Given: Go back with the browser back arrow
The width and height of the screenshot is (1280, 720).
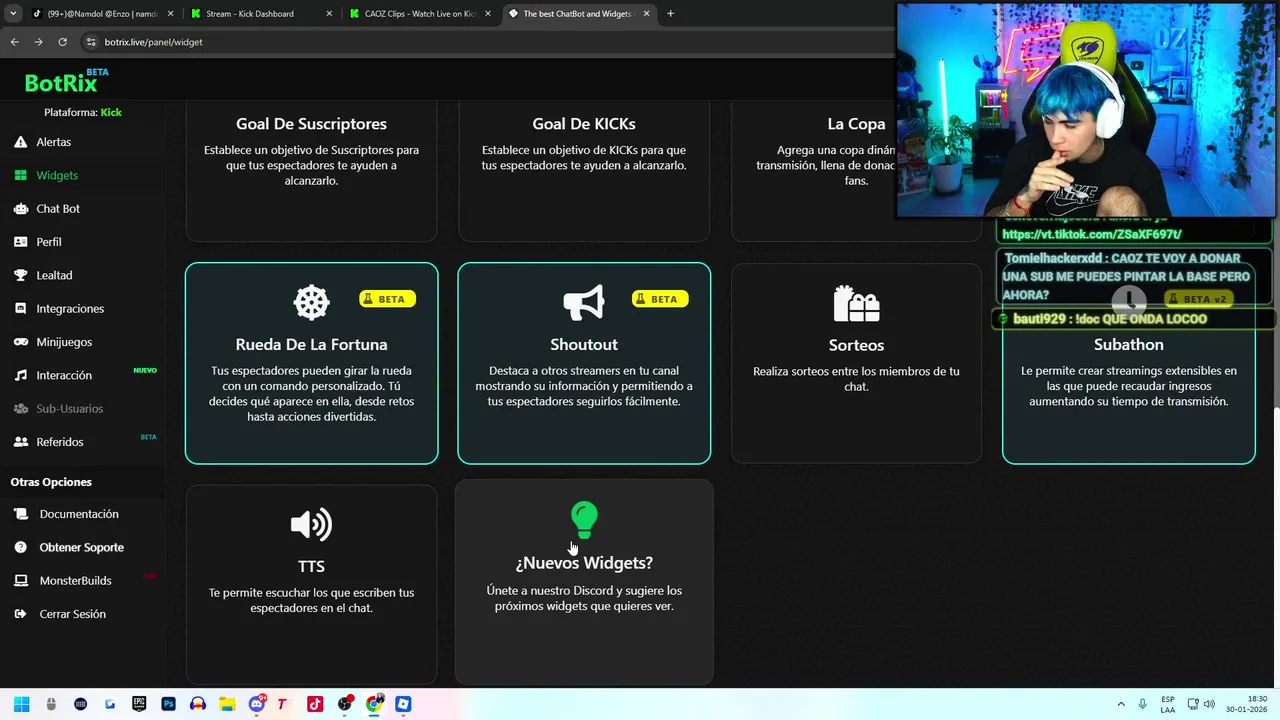Looking at the screenshot, I should click(14, 42).
